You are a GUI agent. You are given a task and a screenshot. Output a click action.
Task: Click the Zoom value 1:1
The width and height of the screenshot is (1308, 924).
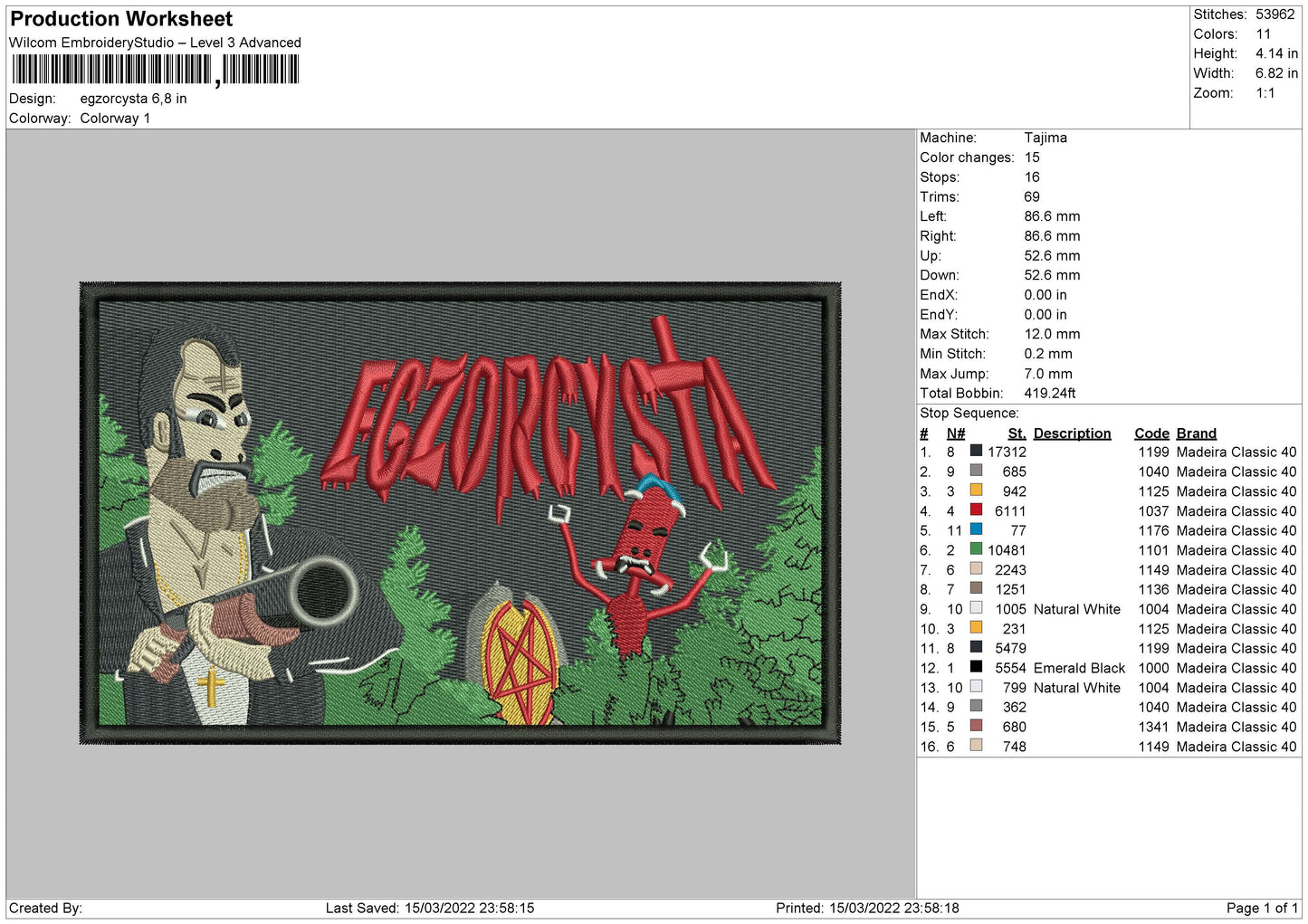point(1265,93)
